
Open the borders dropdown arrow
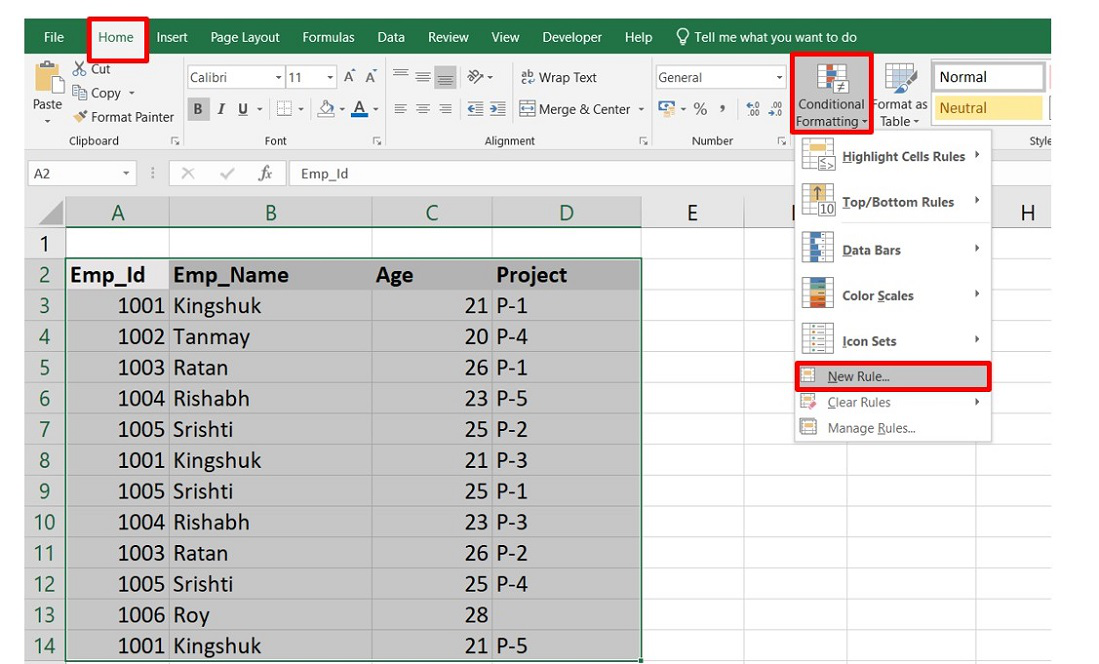click(301, 109)
